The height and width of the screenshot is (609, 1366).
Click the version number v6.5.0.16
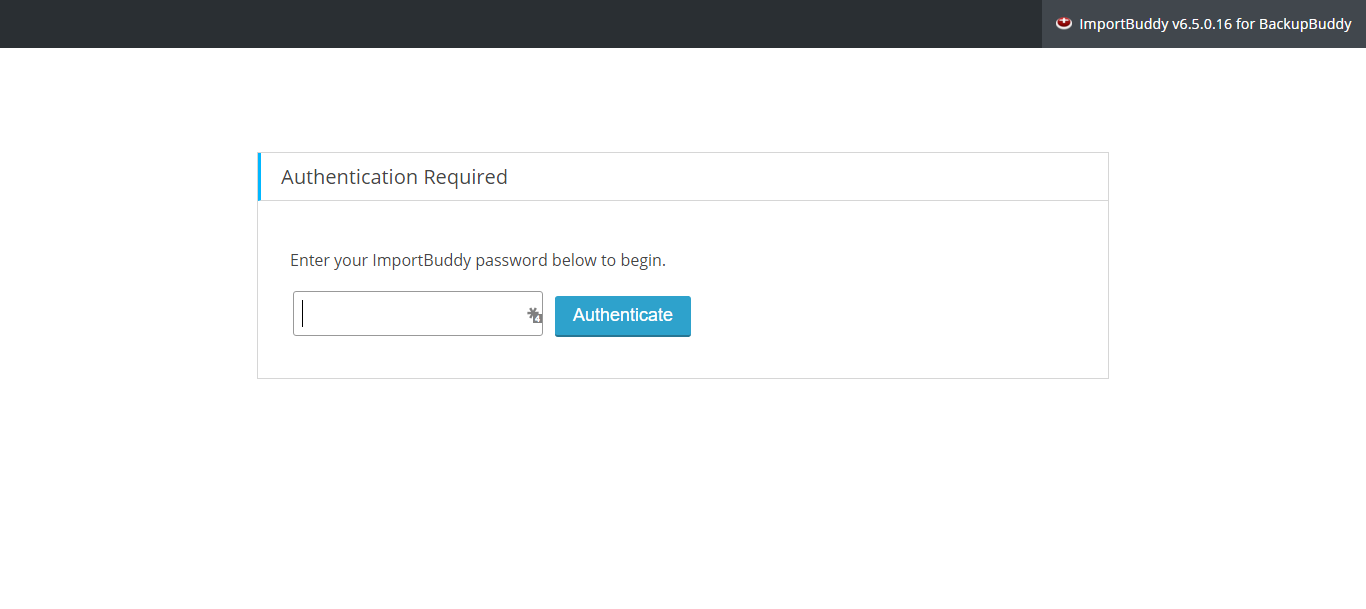[1202, 24]
